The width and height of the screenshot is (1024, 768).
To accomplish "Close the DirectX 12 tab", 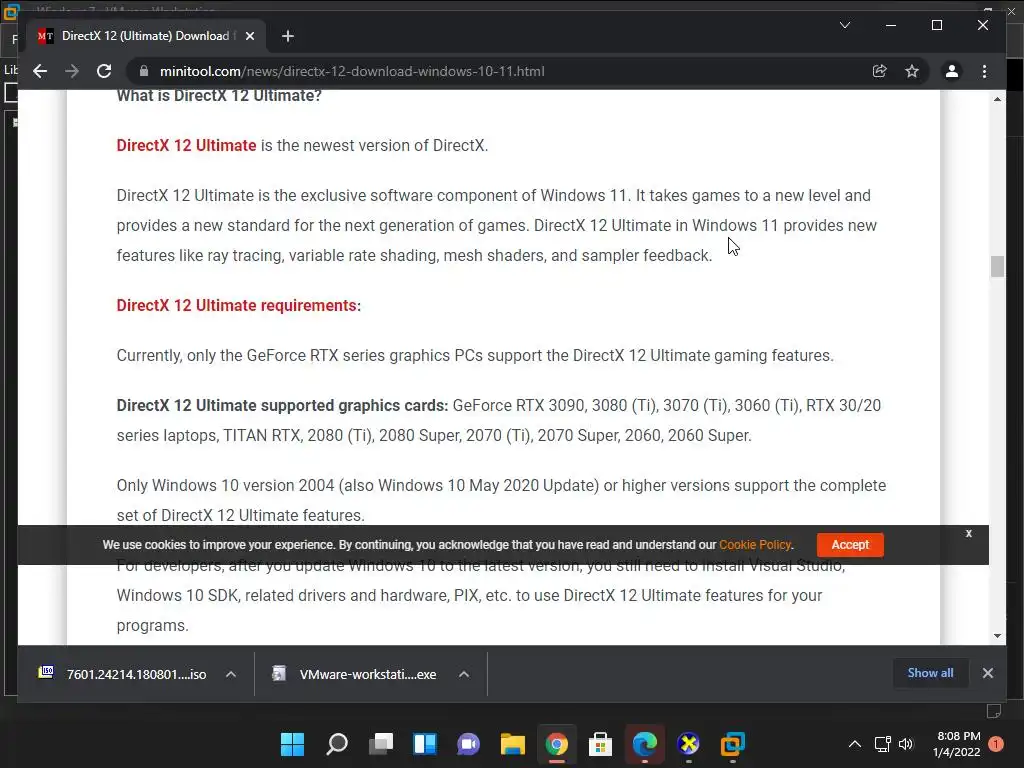I will pos(249,36).
